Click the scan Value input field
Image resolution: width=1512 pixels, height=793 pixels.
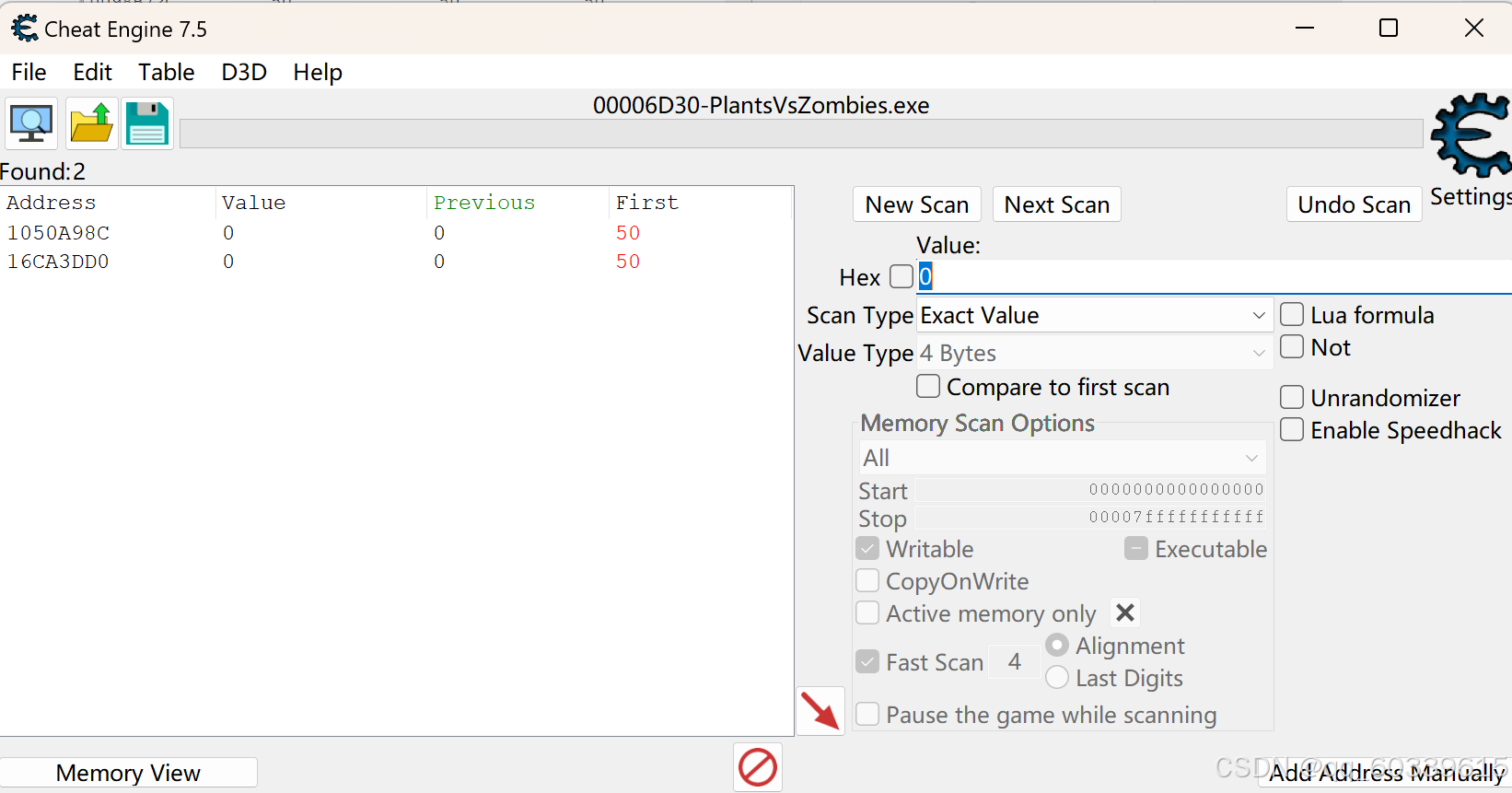point(1214,276)
